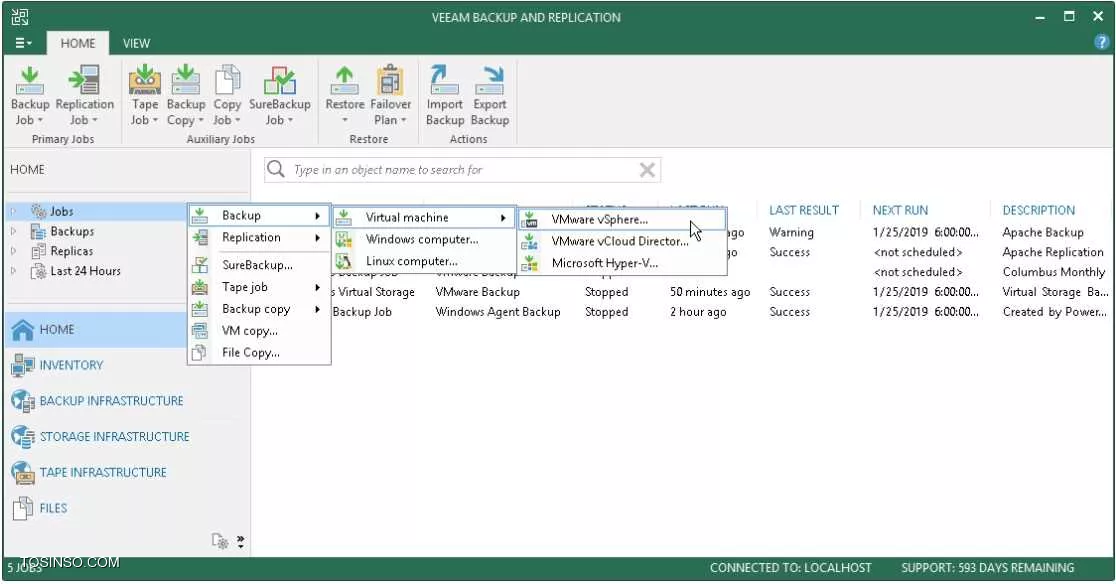Choose File Copy... in context menu
This screenshot has height=584, width=1116.
259,353
